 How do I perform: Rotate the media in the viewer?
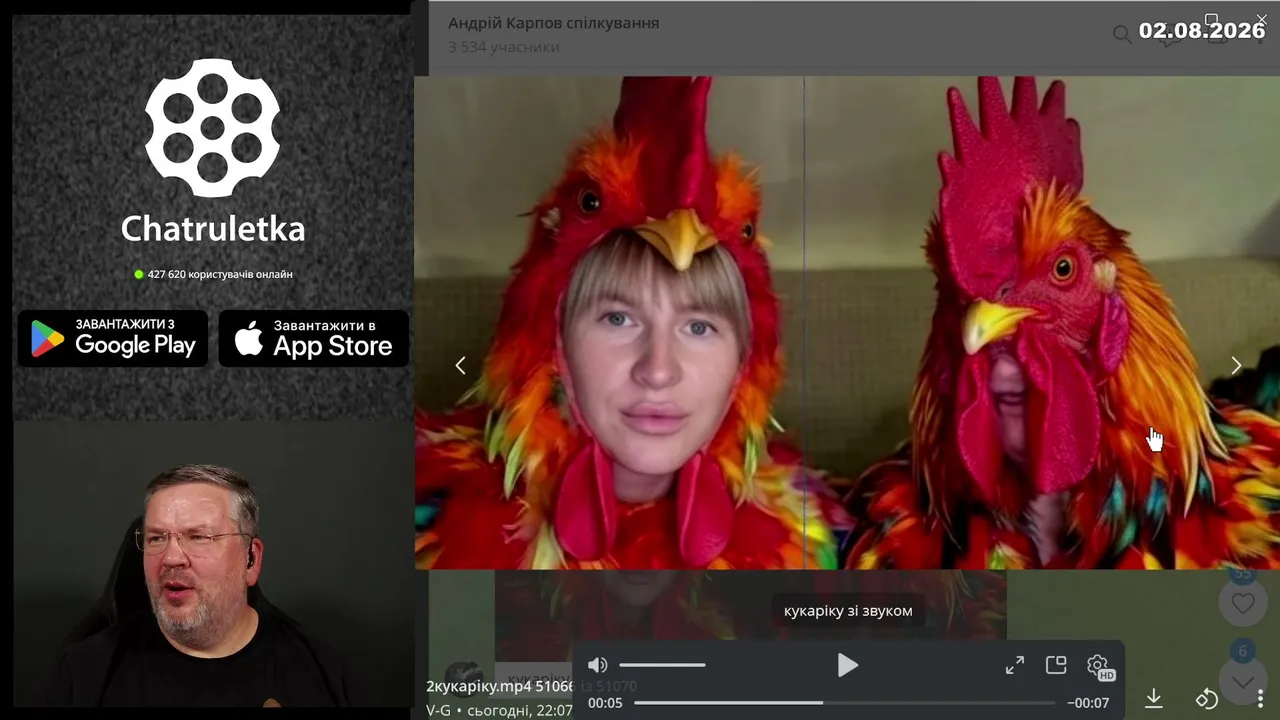[x=1207, y=698]
